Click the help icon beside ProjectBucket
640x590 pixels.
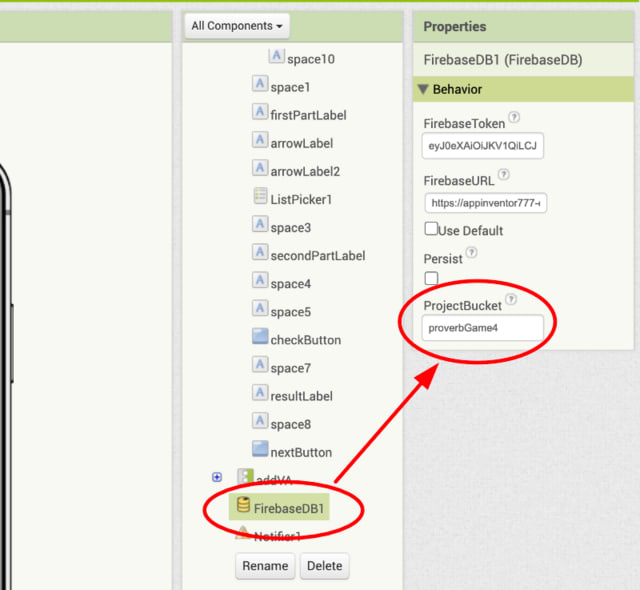pos(511,299)
